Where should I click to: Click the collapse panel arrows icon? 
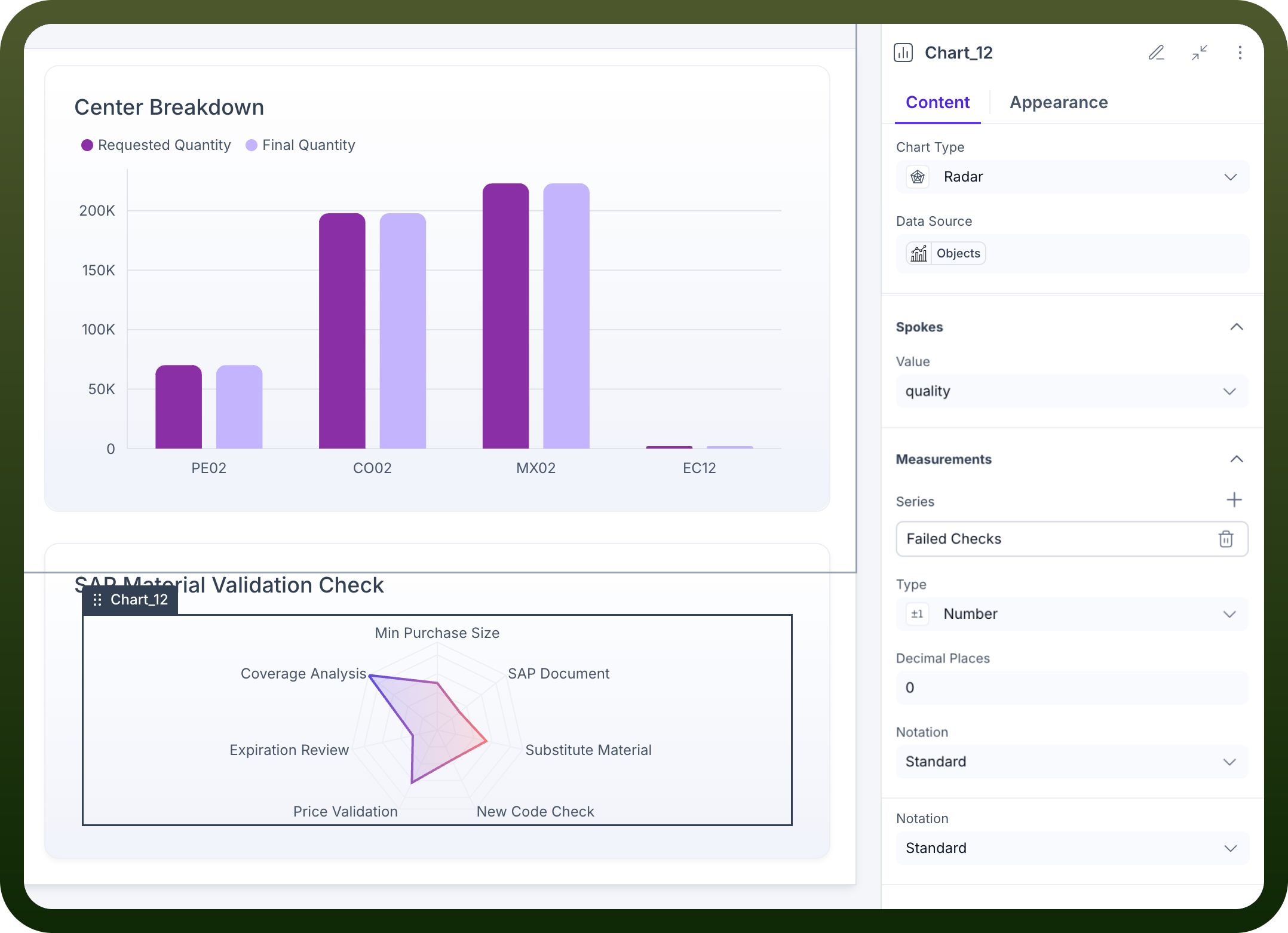[x=1200, y=53]
